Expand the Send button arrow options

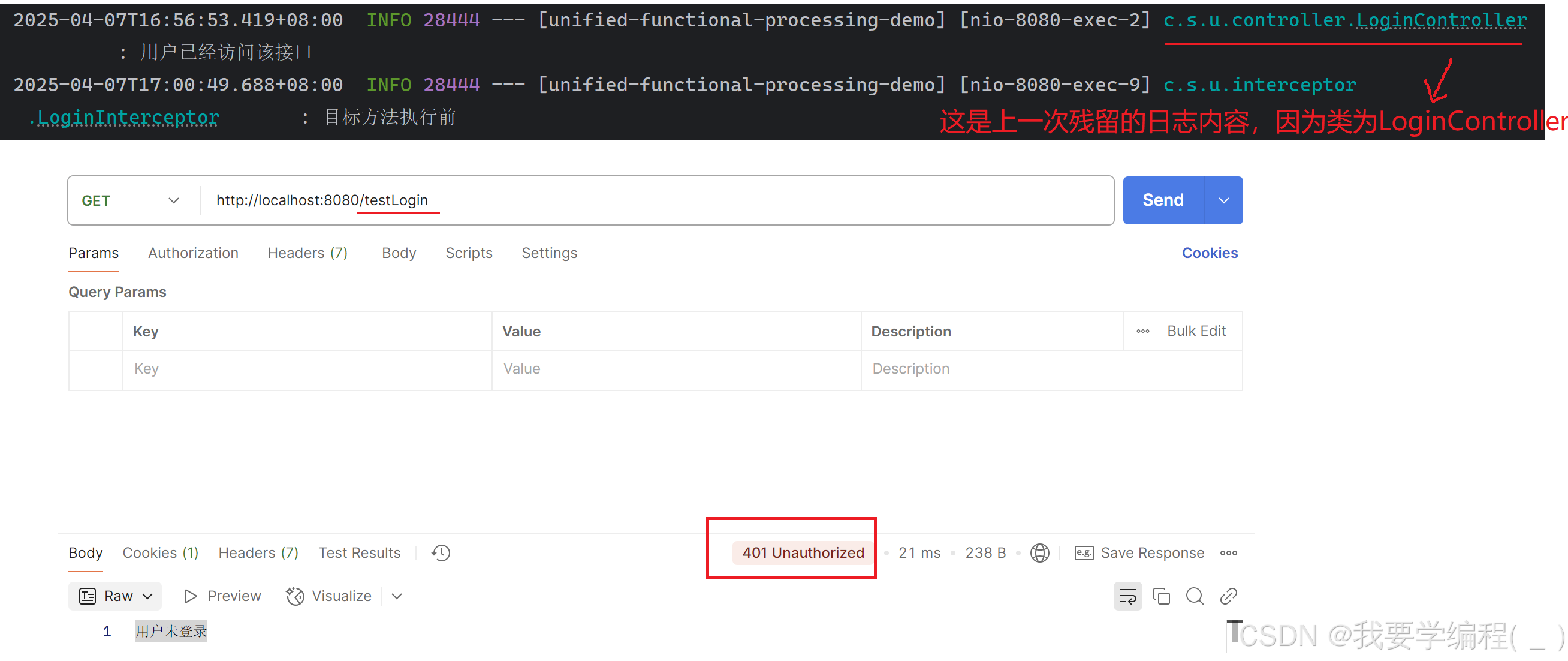click(1223, 200)
